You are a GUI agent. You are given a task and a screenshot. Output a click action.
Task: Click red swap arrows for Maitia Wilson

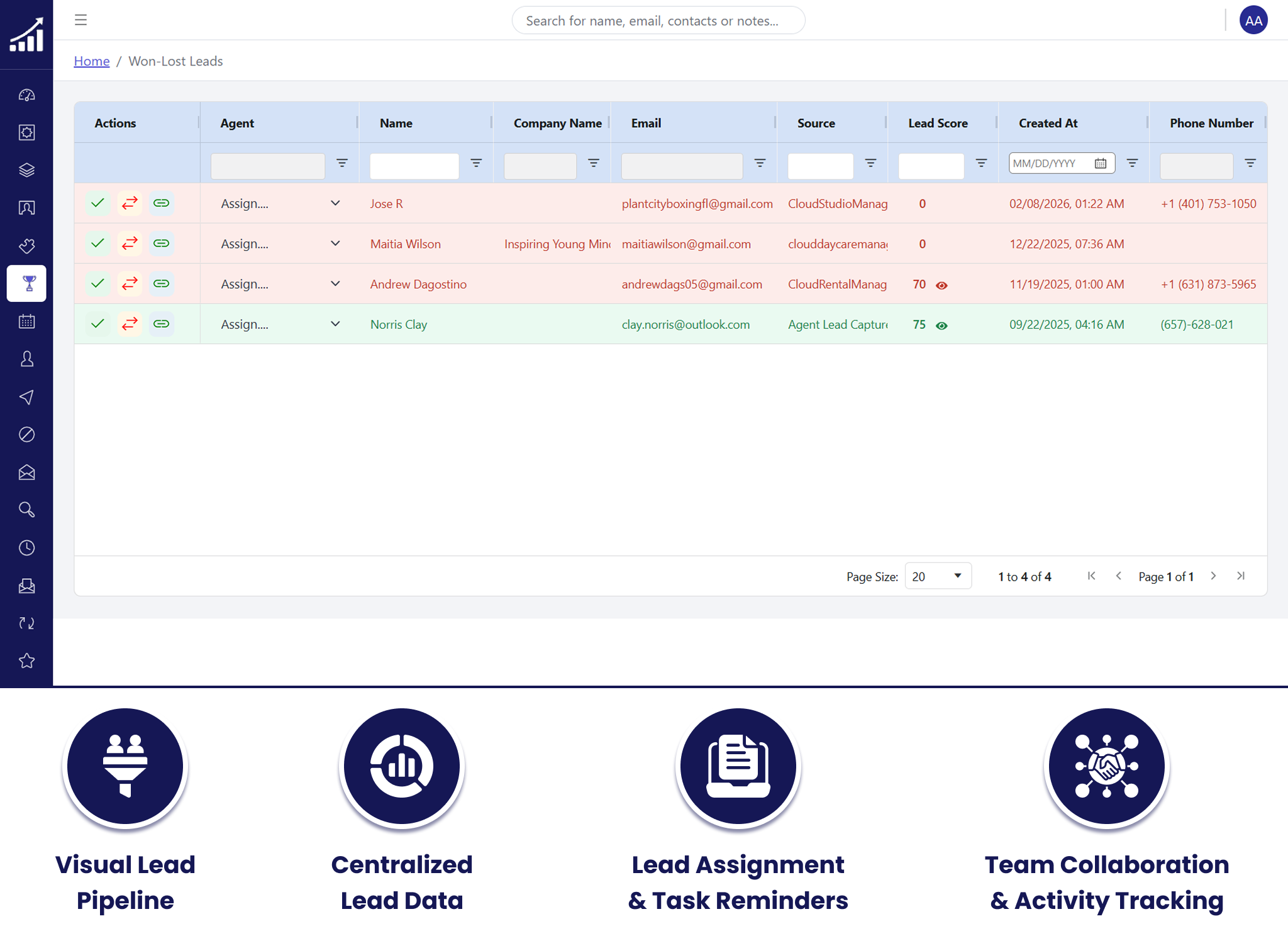click(130, 243)
